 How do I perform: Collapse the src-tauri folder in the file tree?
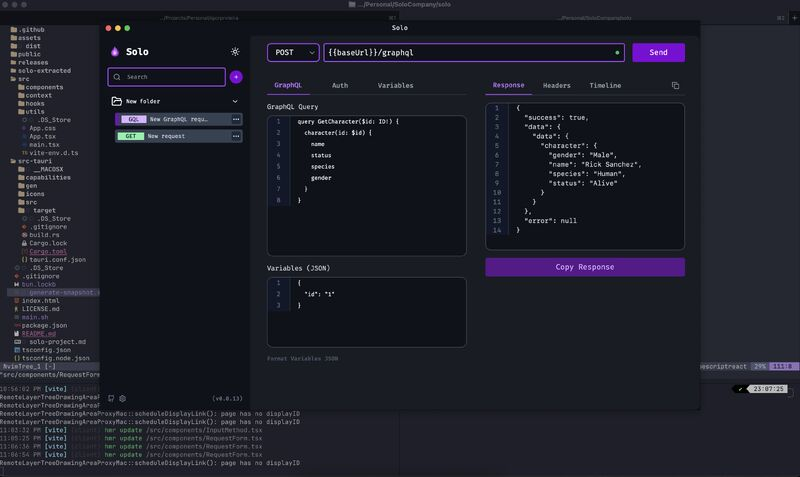[31, 161]
